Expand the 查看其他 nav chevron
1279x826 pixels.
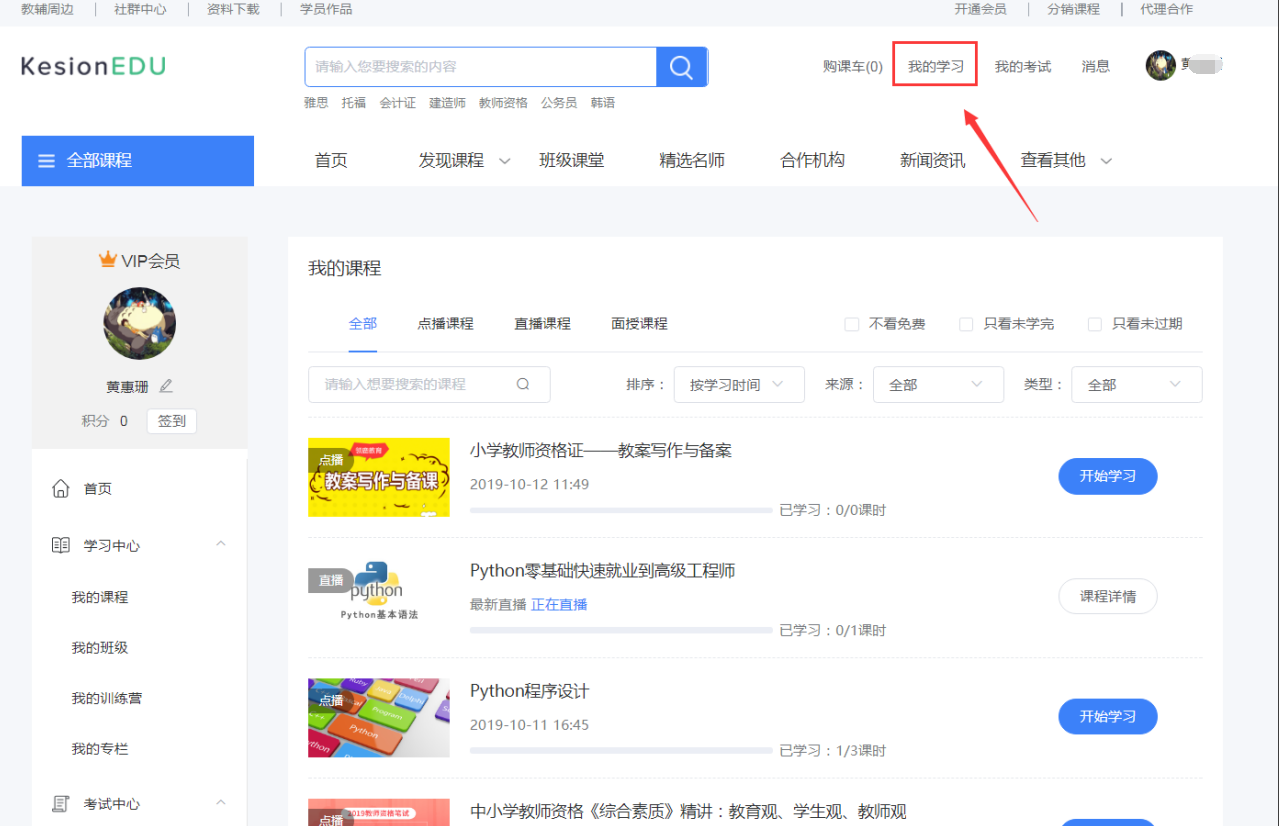coord(1106,161)
